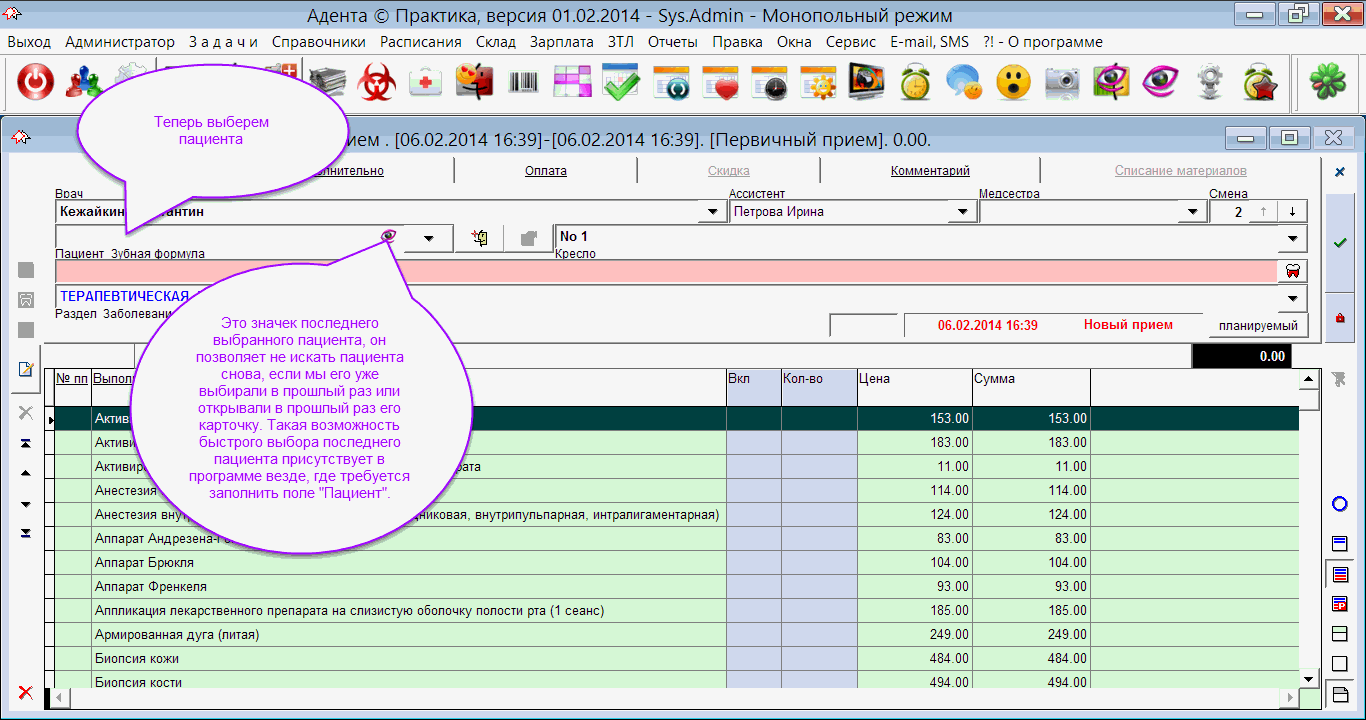Viewport: 1366px width, 720px height.
Task: Toggle the blue circle option on right sidebar
Action: tap(1340, 504)
